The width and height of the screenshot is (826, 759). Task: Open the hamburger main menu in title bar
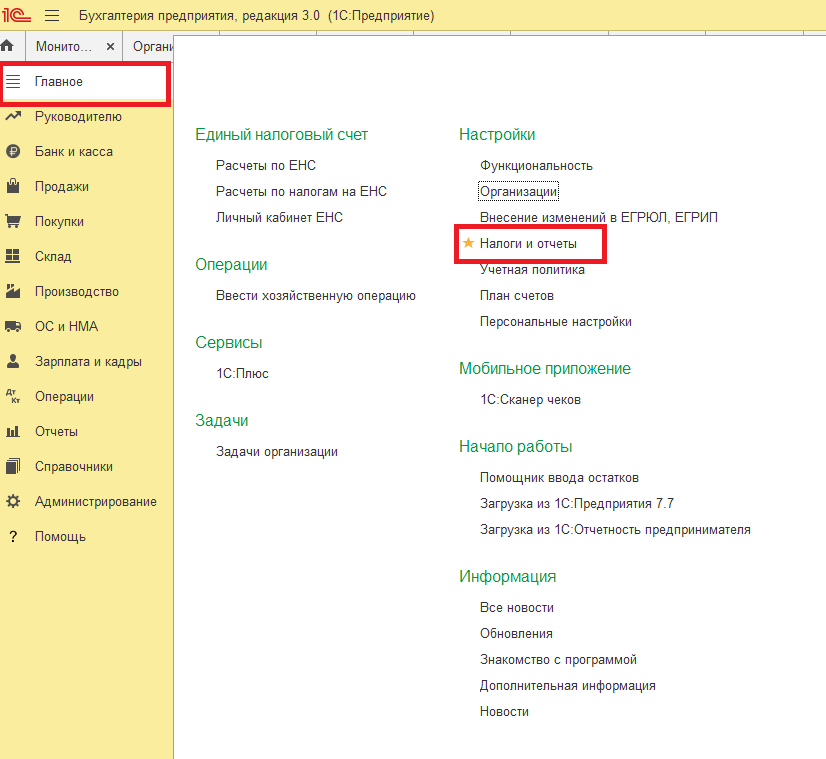pos(52,16)
